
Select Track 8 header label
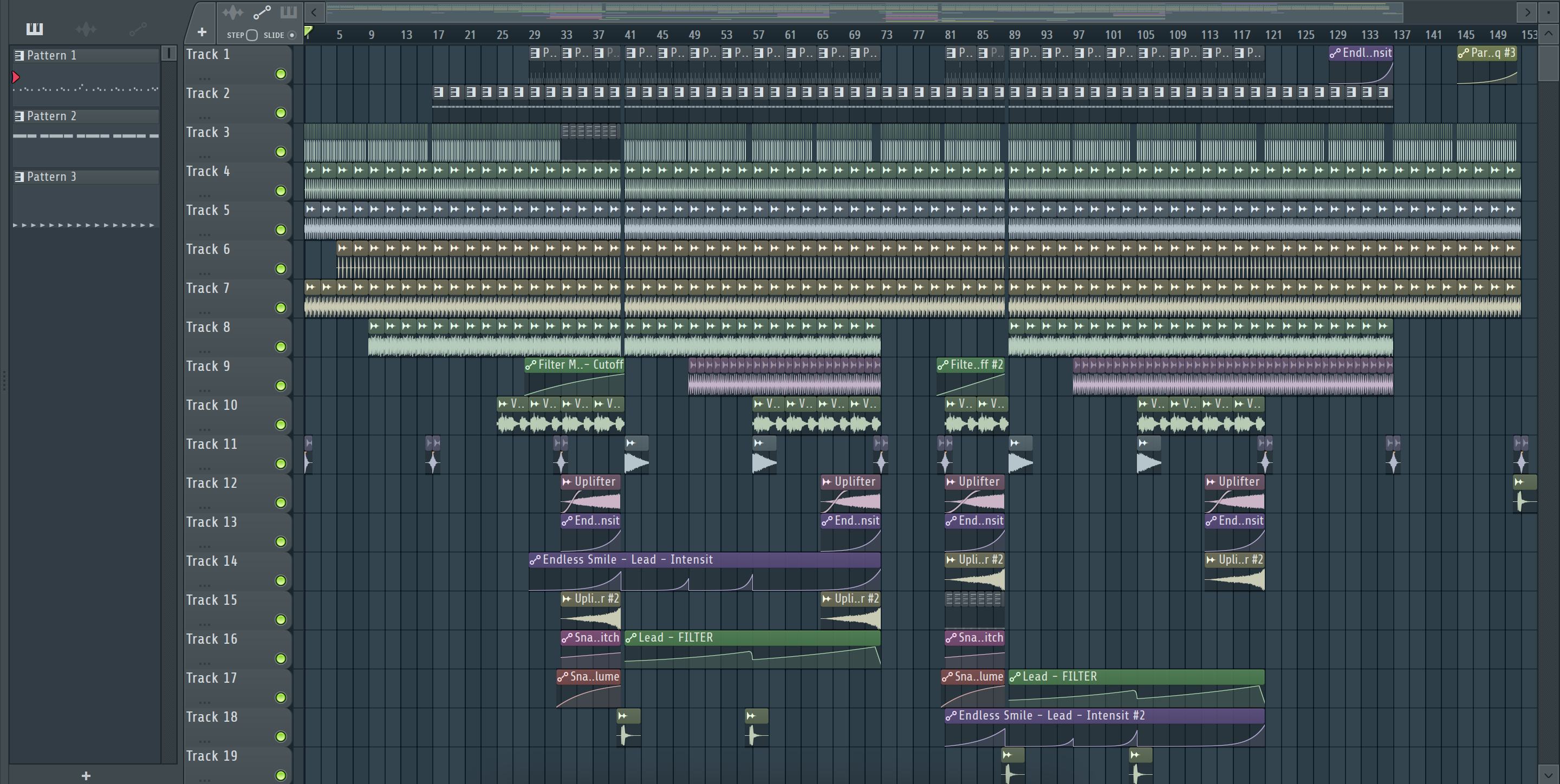pos(207,328)
